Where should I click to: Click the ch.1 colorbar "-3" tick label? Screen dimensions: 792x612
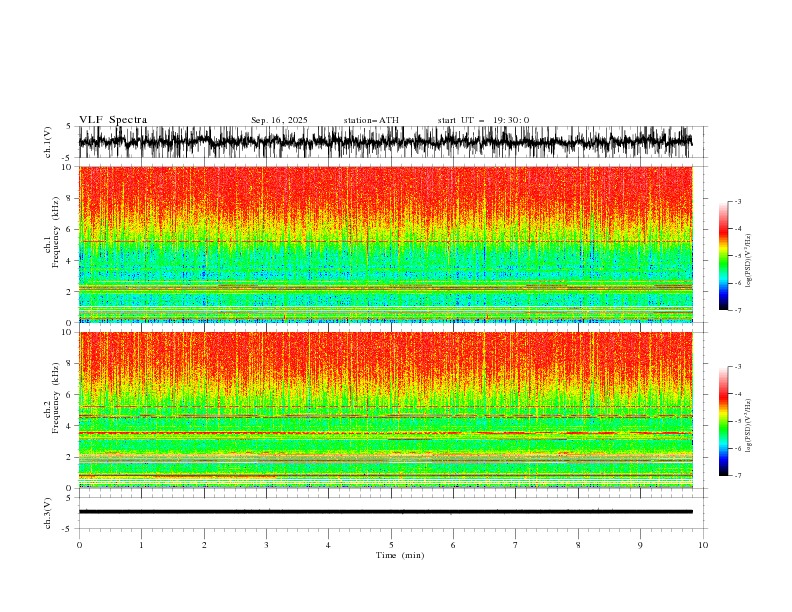(737, 201)
